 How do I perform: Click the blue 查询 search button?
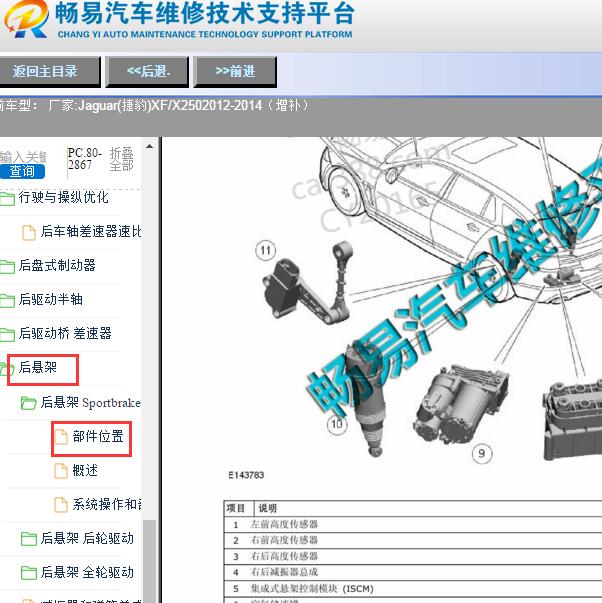coord(22,171)
